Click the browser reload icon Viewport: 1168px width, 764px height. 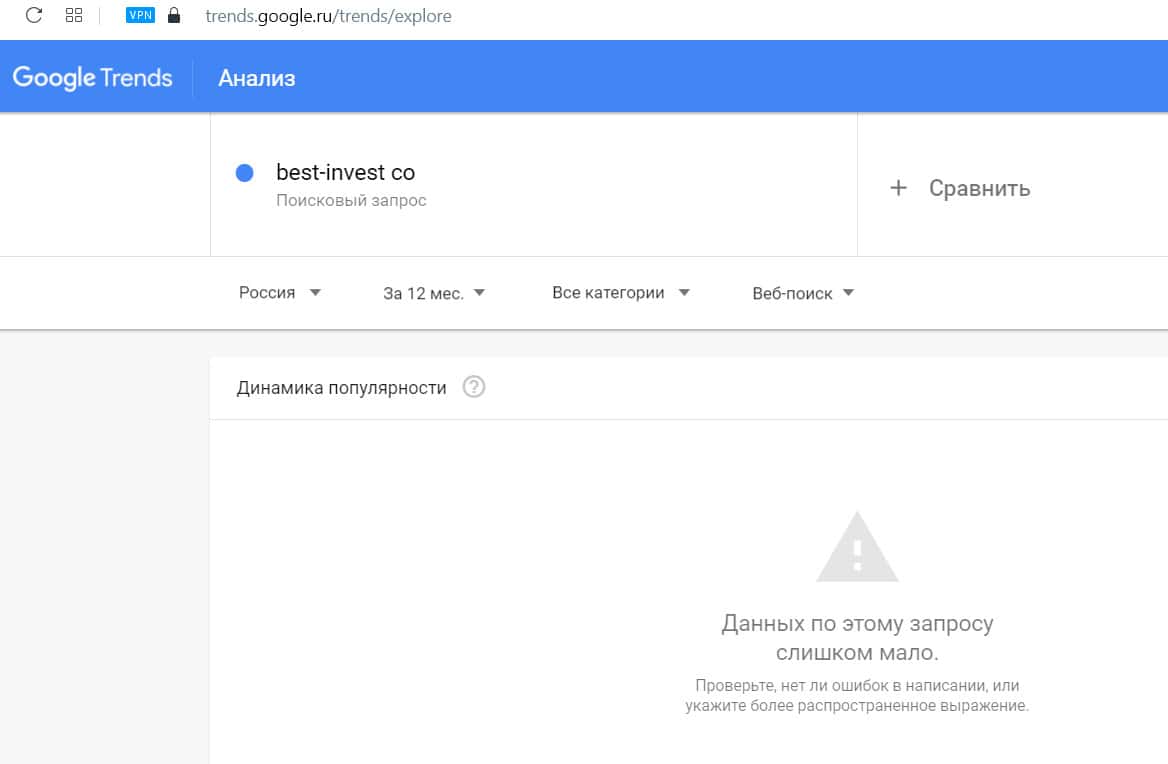[34, 15]
